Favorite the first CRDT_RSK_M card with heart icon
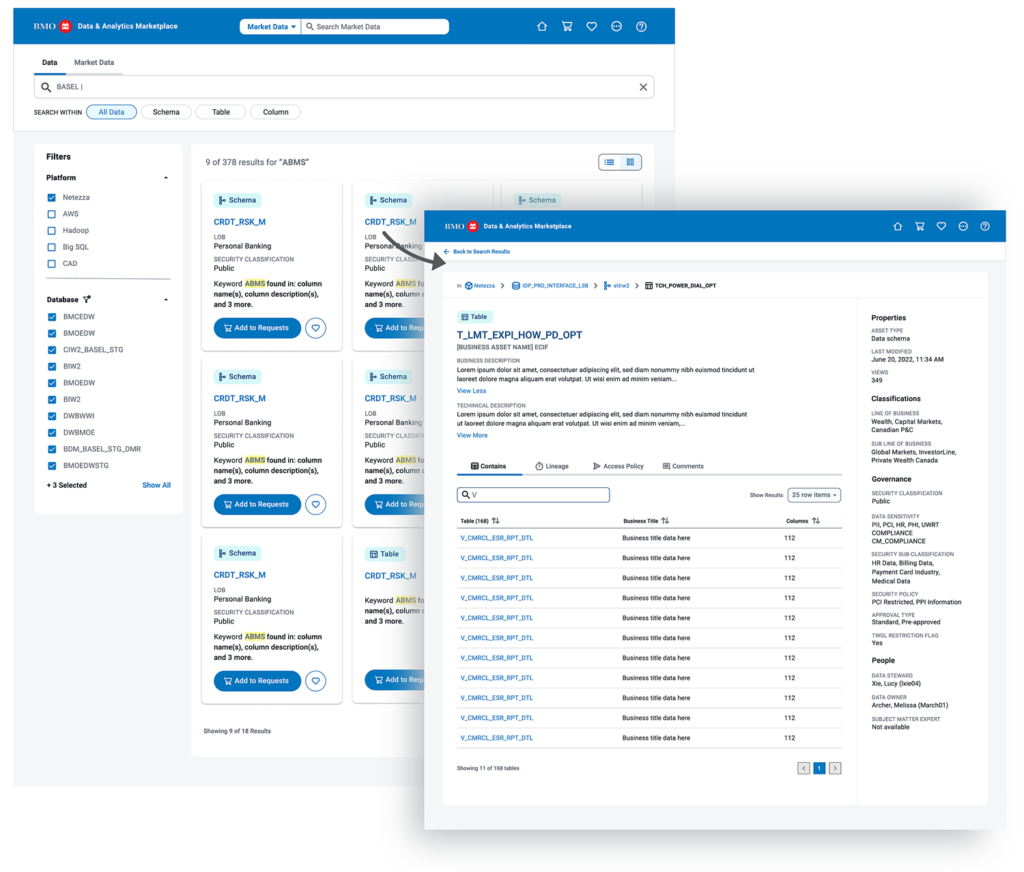1024x872 pixels. (x=315, y=328)
